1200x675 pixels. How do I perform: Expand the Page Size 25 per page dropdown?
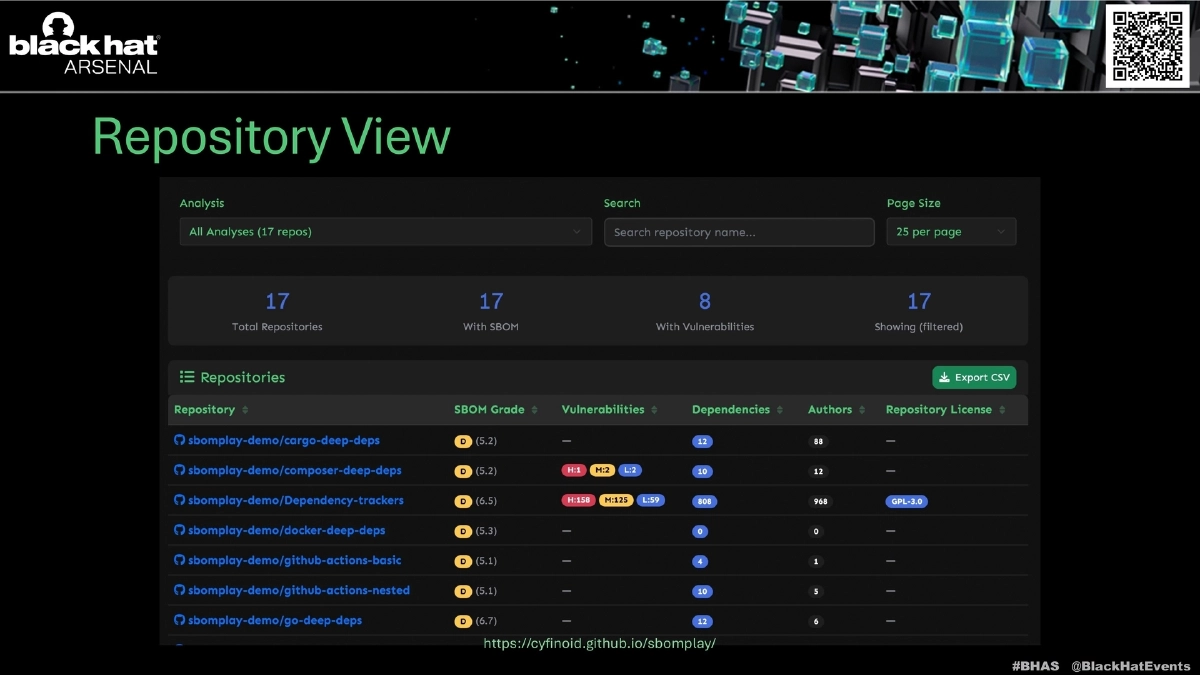[x=950, y=232]
